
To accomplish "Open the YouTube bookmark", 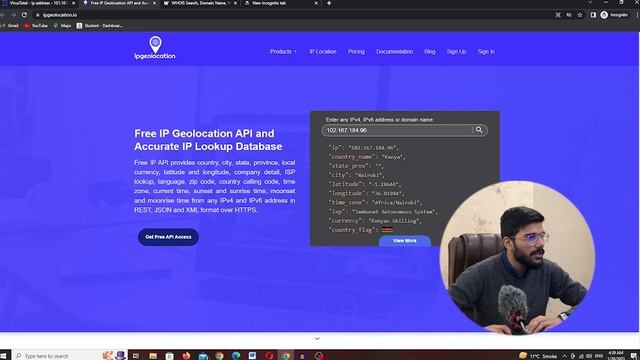I will [x=36, y=25].
